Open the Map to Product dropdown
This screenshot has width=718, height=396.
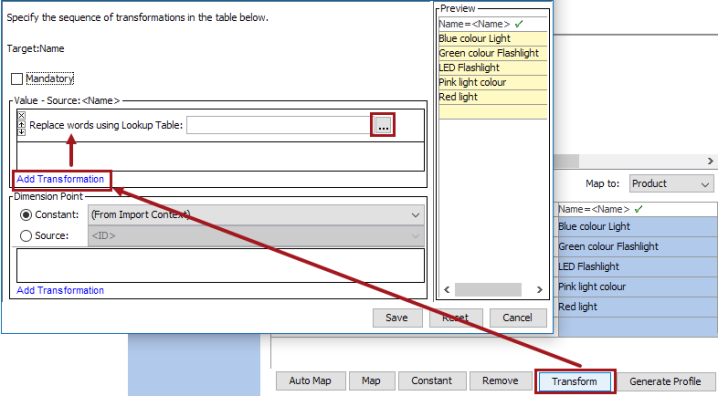[x=671, y=184]
